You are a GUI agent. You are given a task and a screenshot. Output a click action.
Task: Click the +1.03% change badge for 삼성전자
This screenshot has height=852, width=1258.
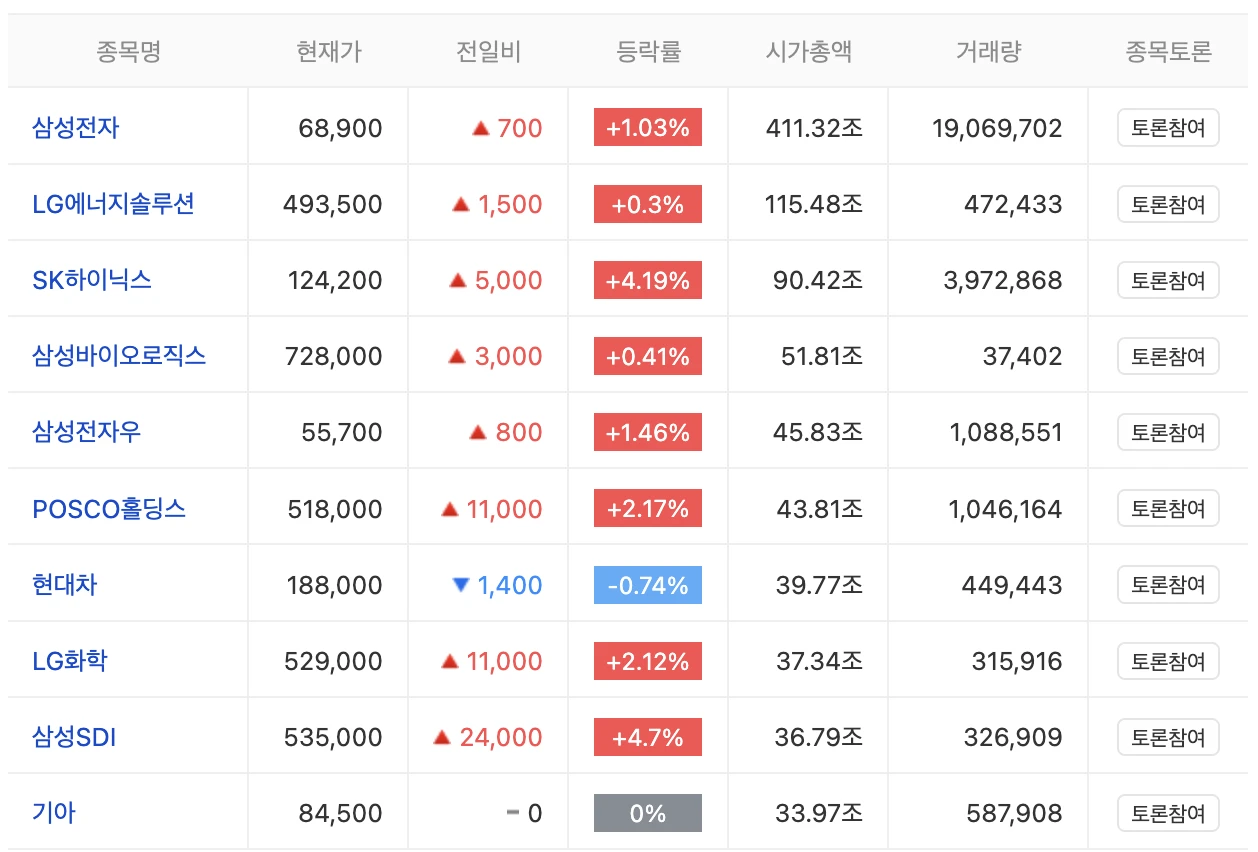point(648,126)
